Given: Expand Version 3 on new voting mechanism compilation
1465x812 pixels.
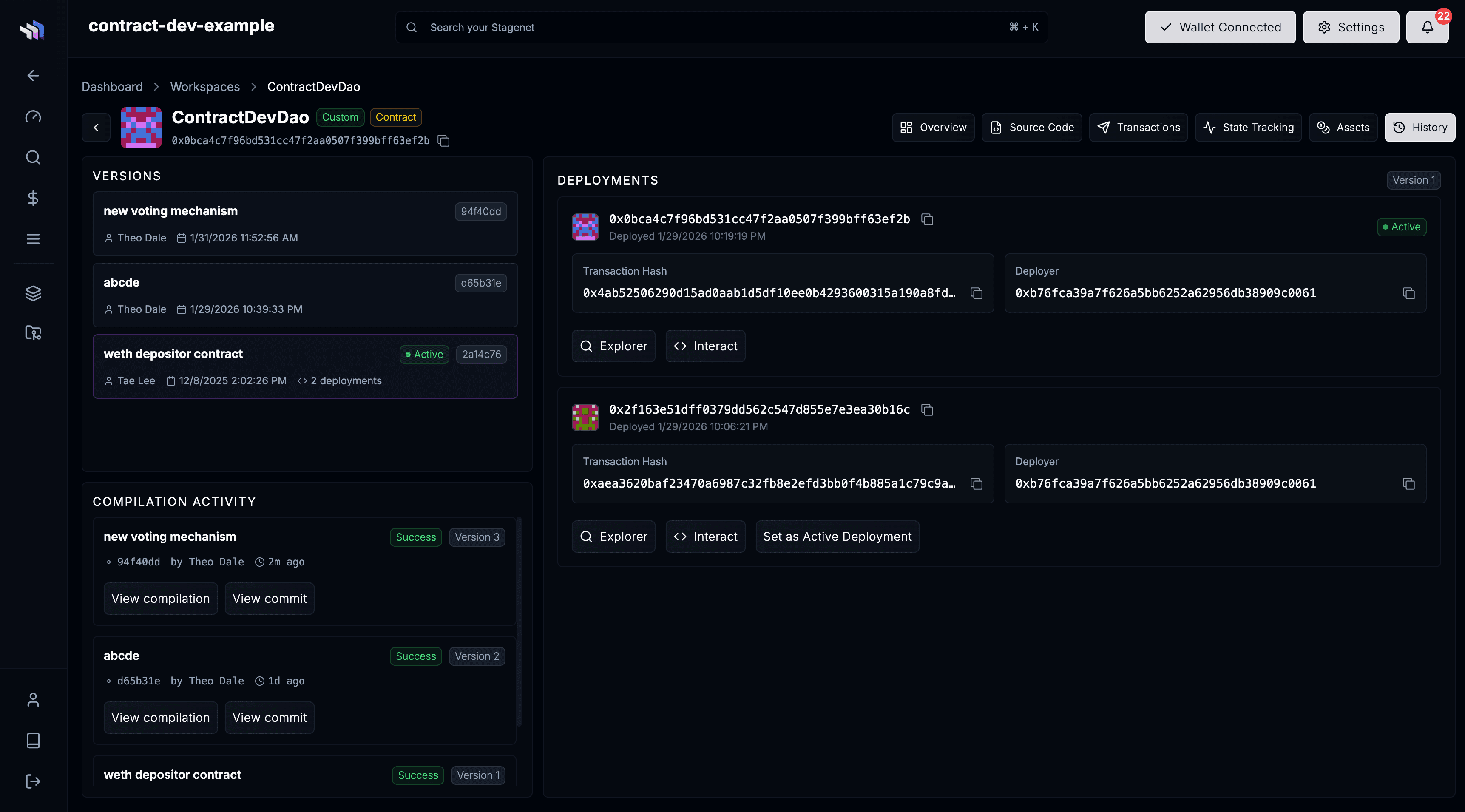Looking at the screenshot, I should click(x=477, y=537).
